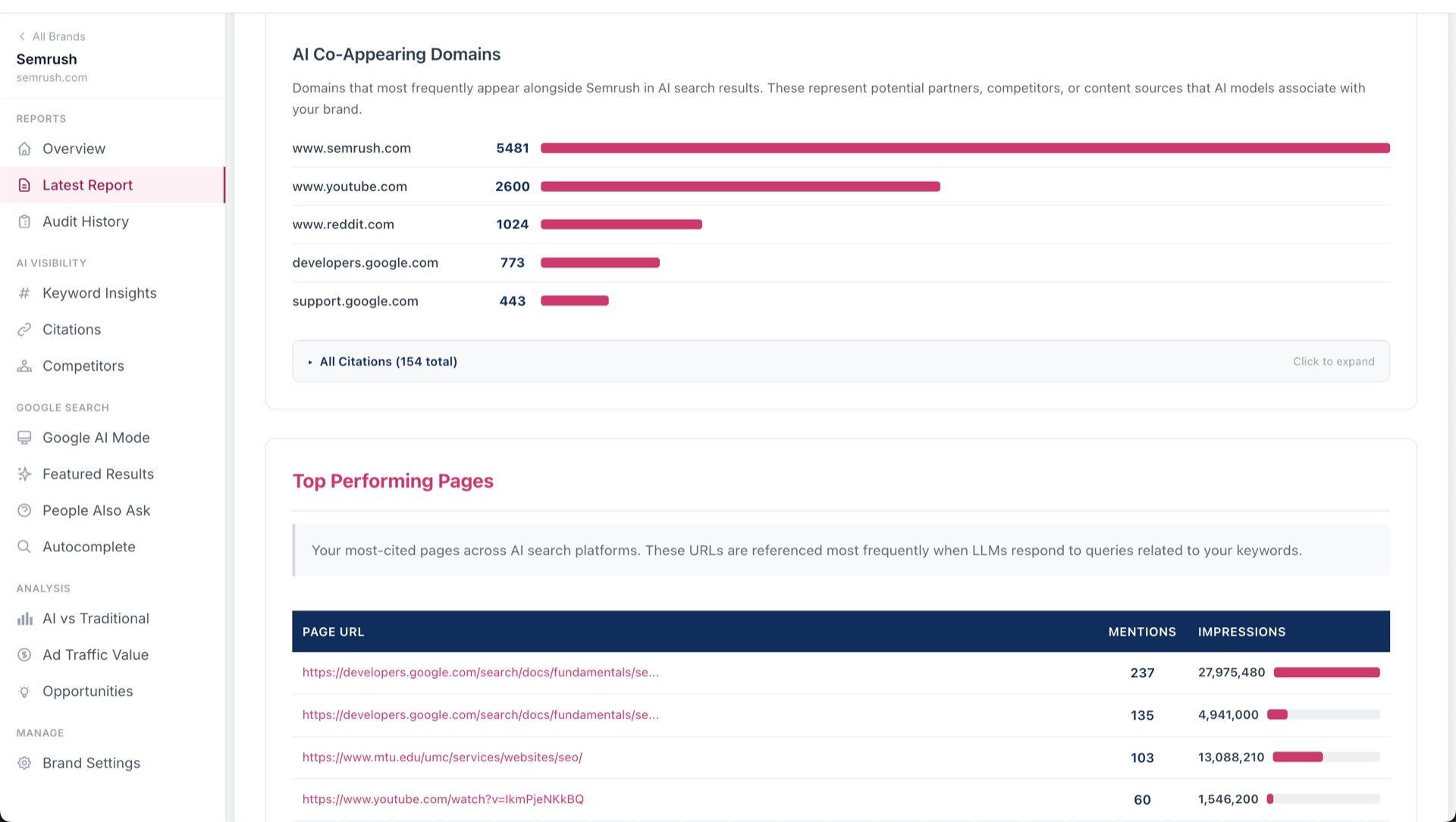
Task: Open Autocomplete page
Action: (x=112, y=547)
